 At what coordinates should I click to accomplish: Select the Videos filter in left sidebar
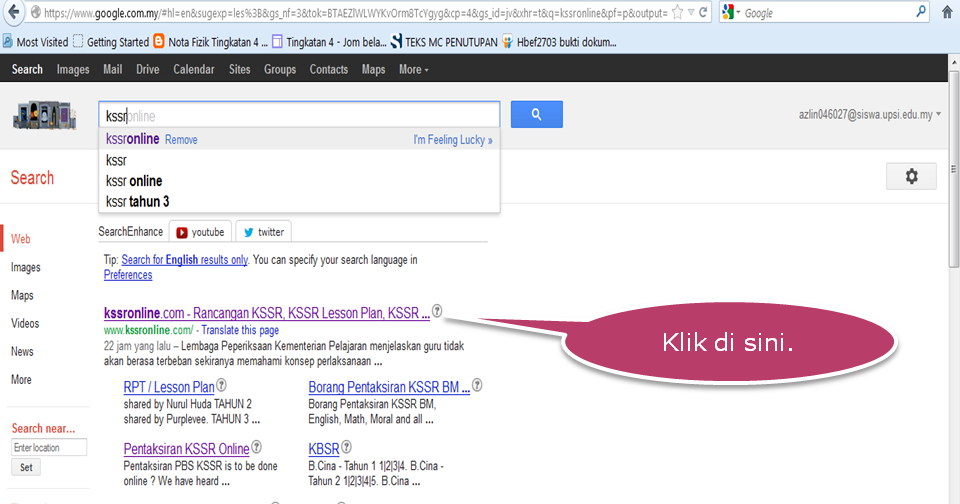coord(24,323)
